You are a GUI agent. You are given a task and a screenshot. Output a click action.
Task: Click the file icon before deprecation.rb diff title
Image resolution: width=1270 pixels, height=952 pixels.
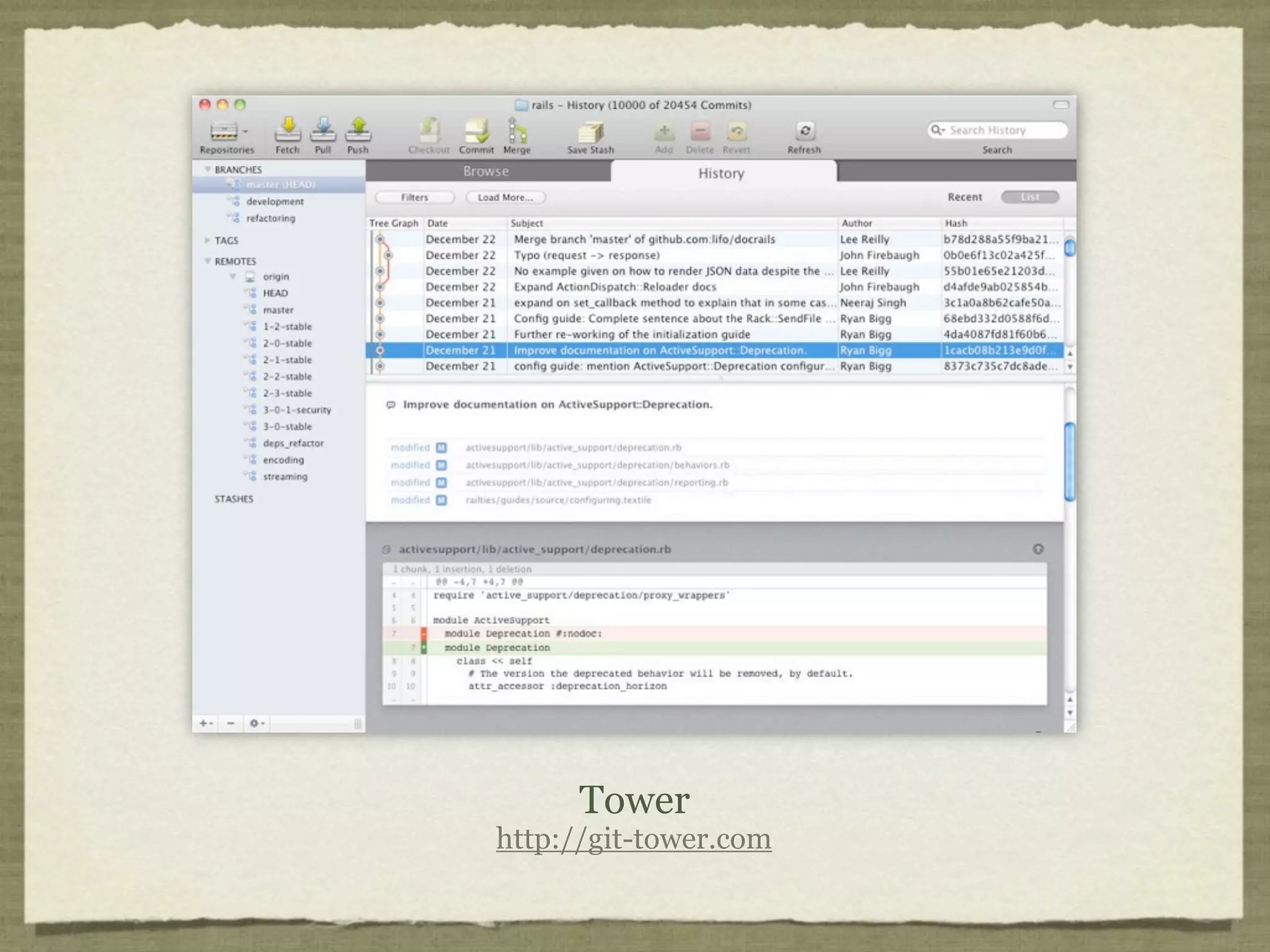[386, 549]
